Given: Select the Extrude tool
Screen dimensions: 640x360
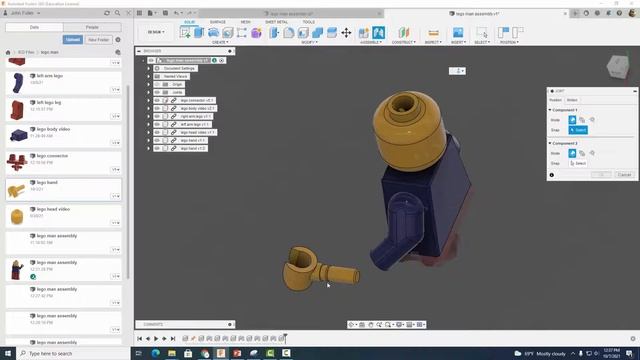Looking at the screenshot, I should pos(199,33).
